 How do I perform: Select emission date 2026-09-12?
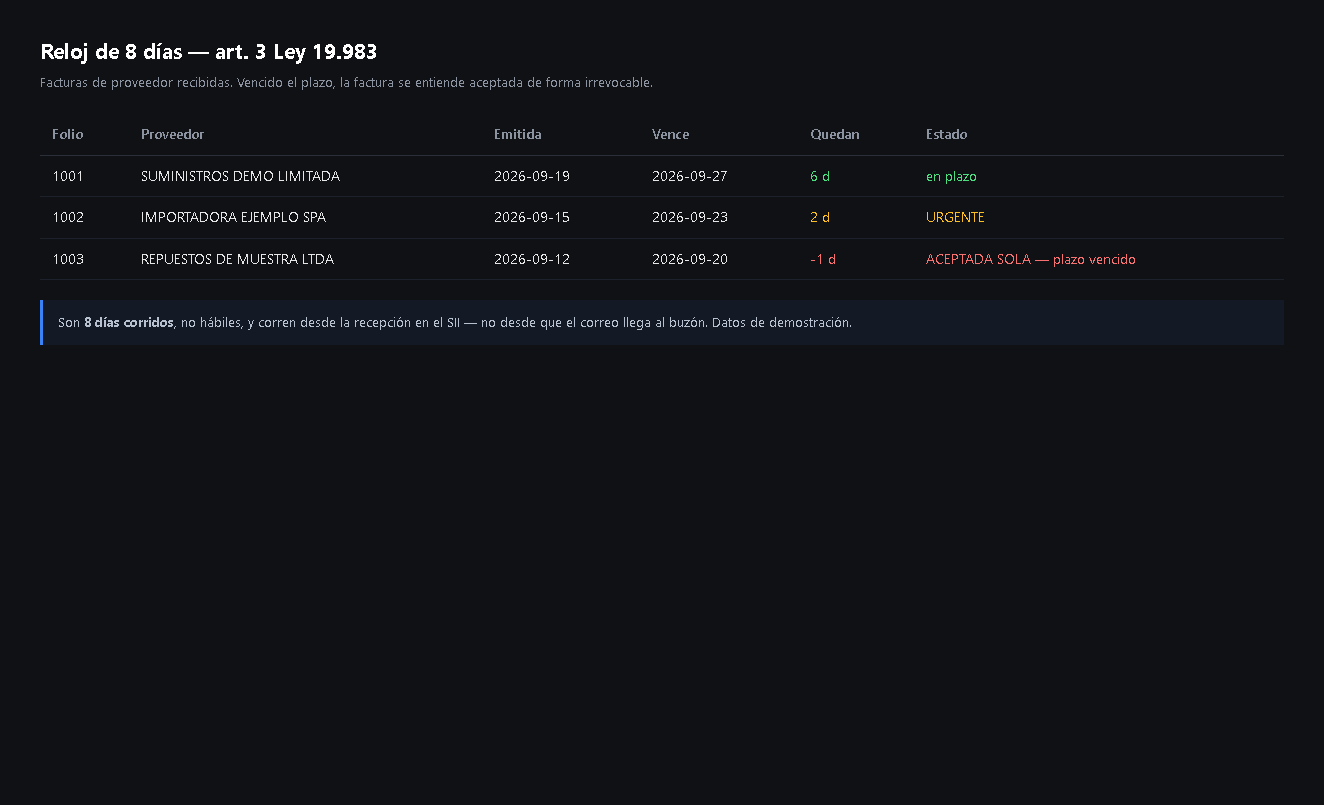click(532, 259)
